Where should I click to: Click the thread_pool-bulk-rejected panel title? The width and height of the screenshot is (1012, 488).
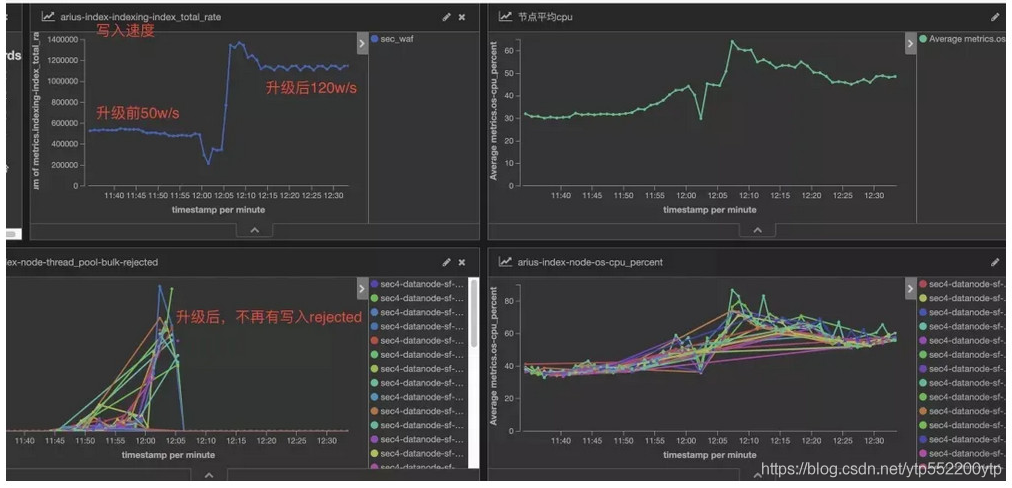(82, 262)
